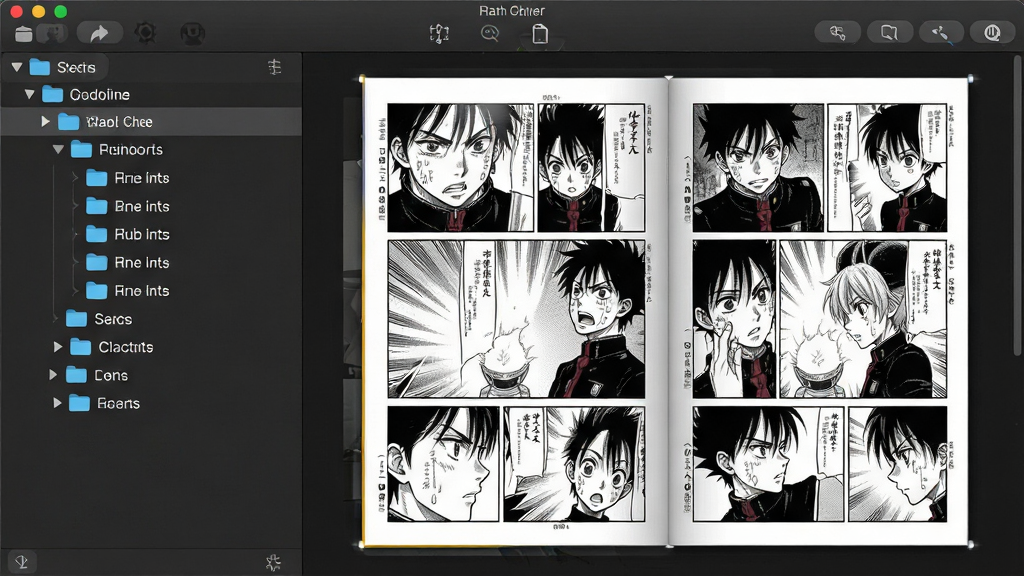Click the share arrow button in the toolbar
1024x576 pixels.
coord(99,33)
